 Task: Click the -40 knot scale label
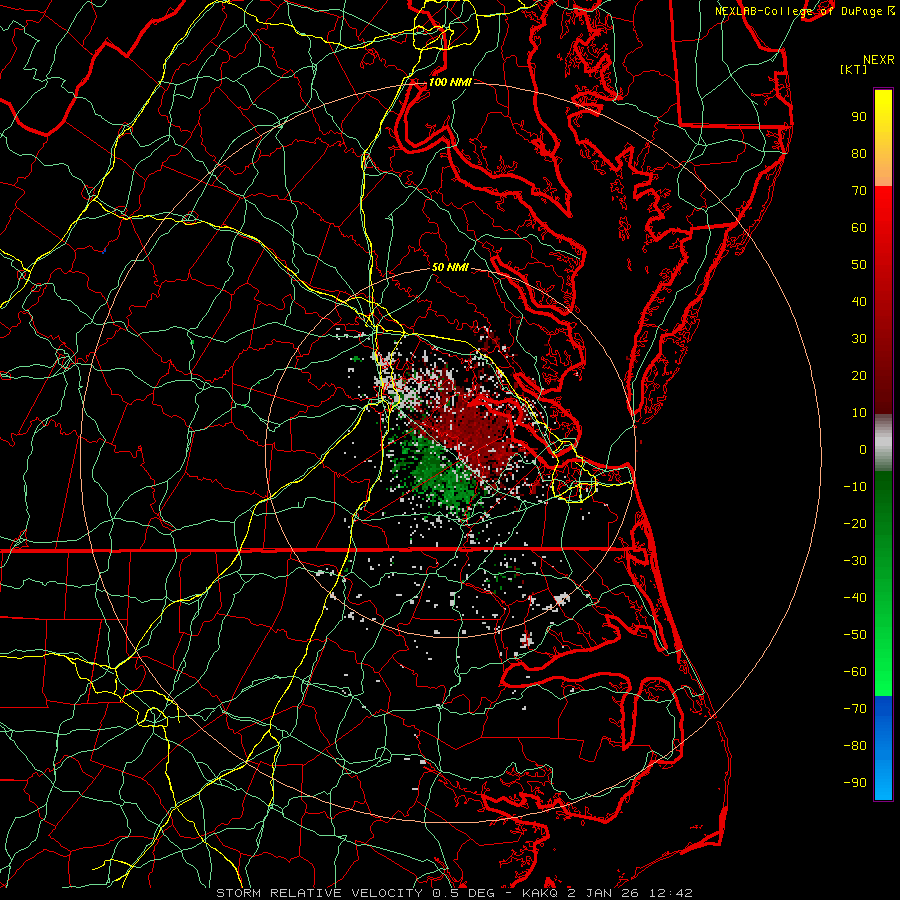point(855,598)
